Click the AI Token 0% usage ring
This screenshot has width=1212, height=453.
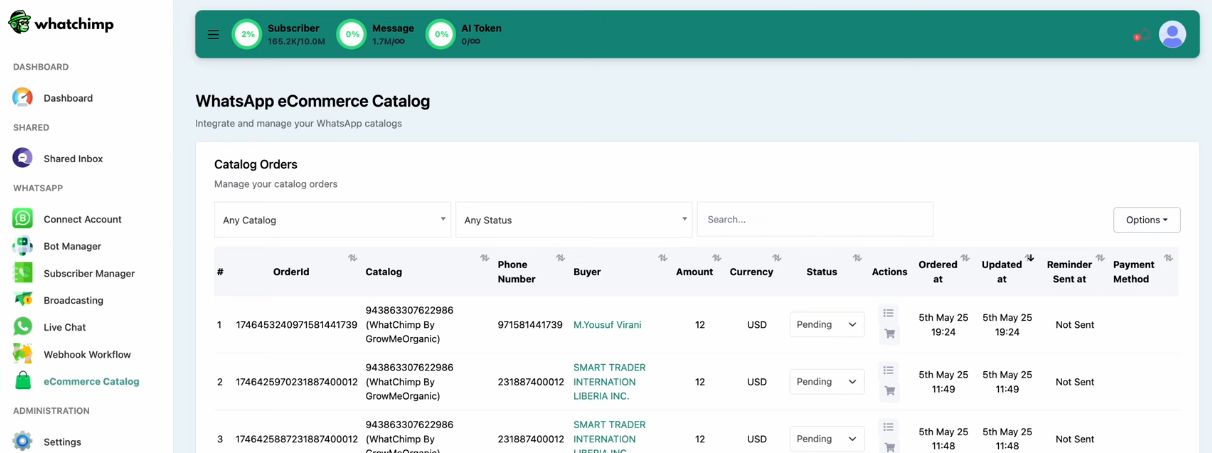(x=441, y=34)
